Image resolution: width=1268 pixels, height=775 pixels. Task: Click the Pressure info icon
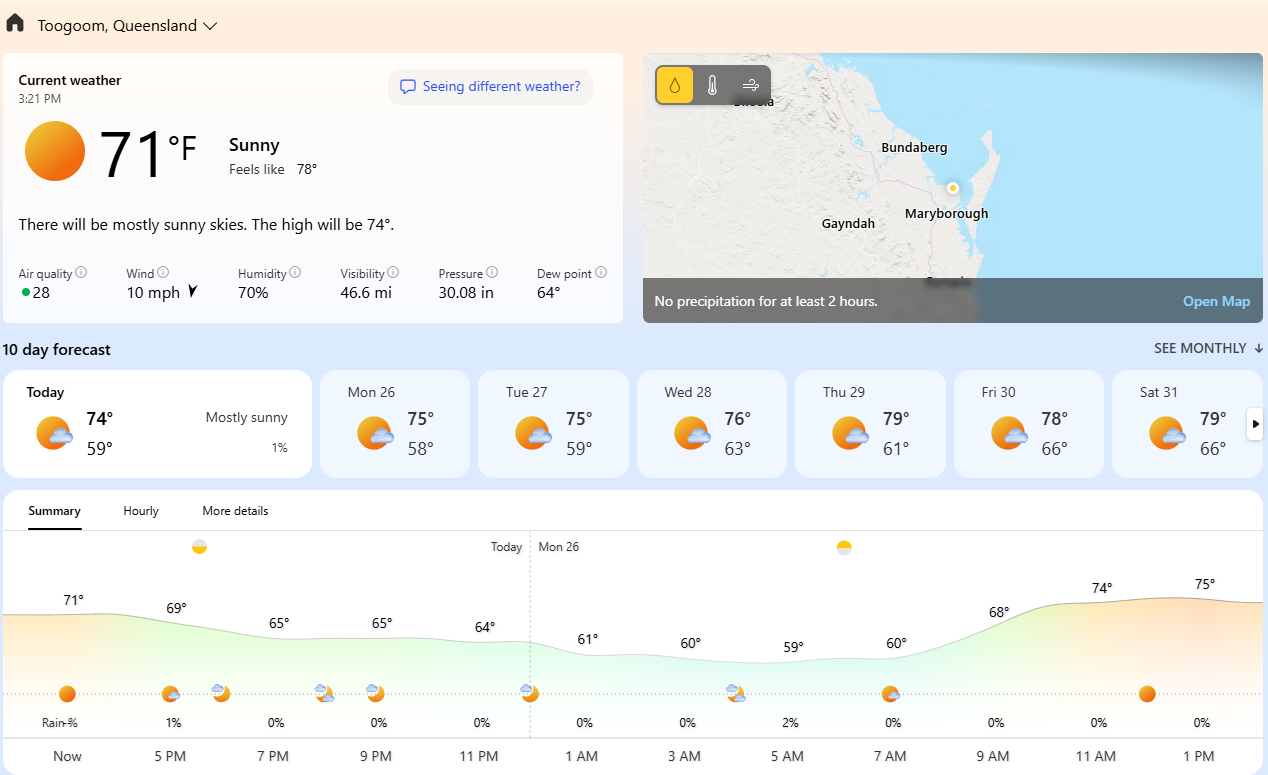(492, 272)
